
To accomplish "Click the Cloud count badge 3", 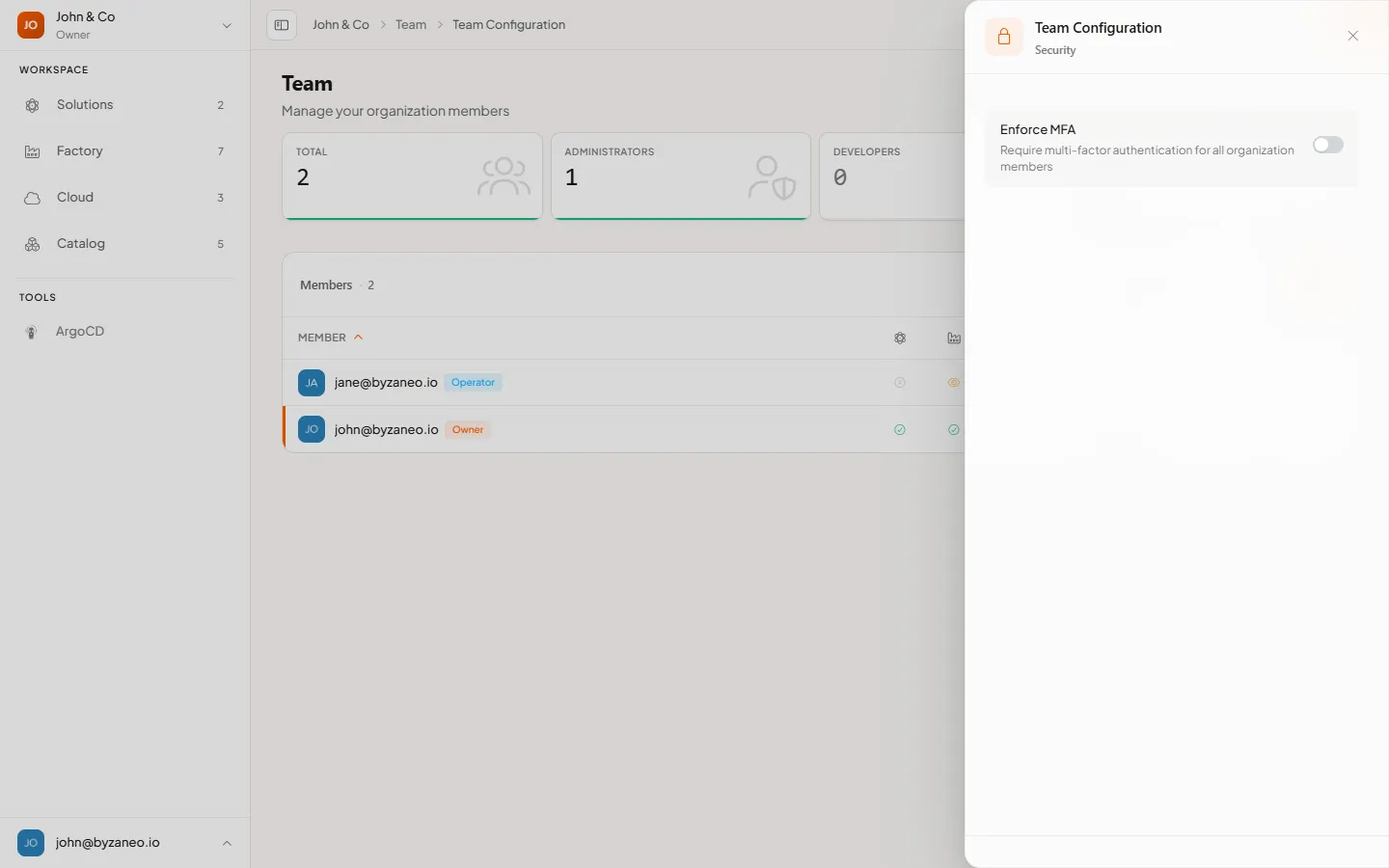I will click(x=221, y=198).
